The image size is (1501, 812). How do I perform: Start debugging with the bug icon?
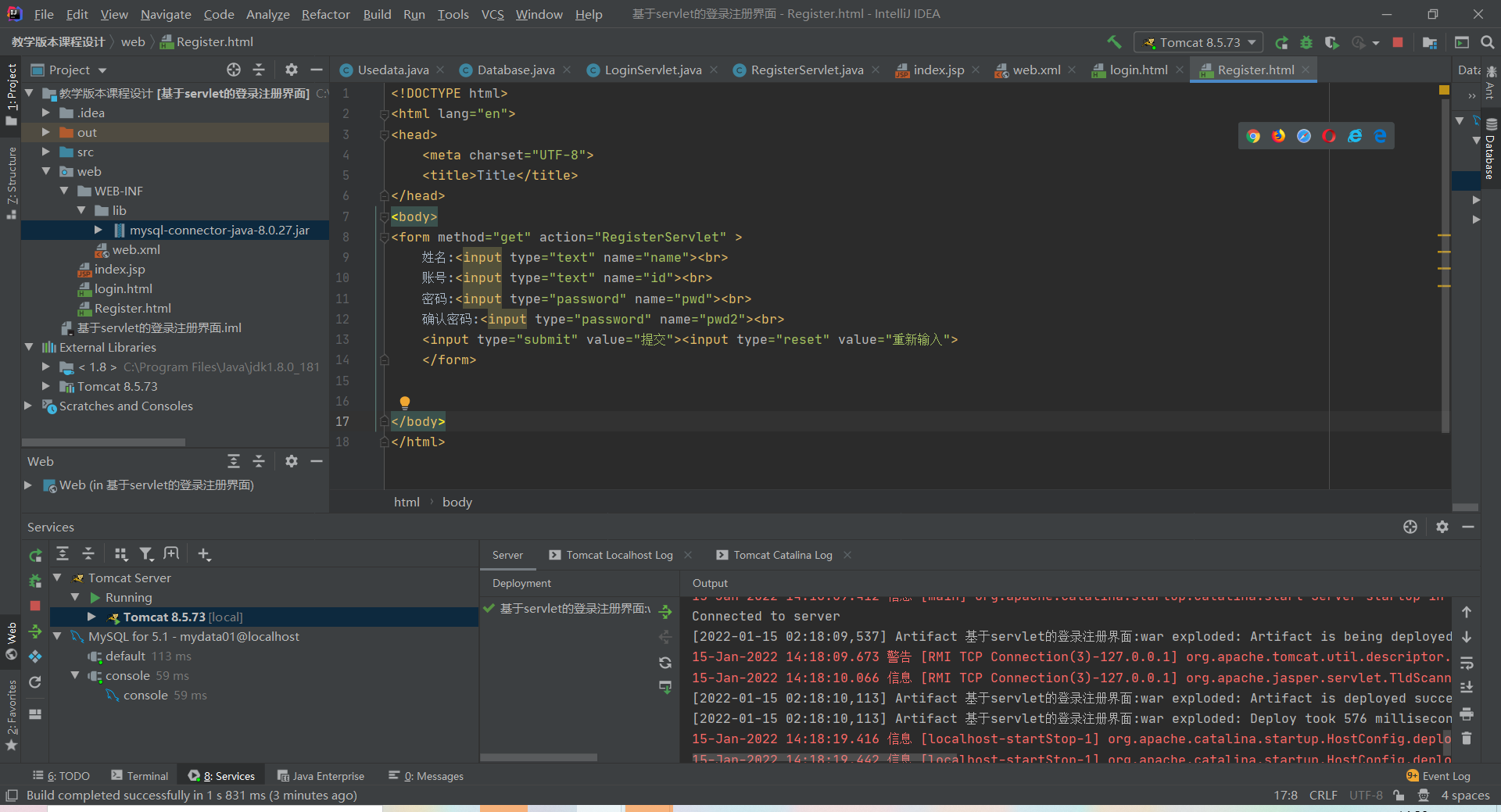(x=1306, y=42)
